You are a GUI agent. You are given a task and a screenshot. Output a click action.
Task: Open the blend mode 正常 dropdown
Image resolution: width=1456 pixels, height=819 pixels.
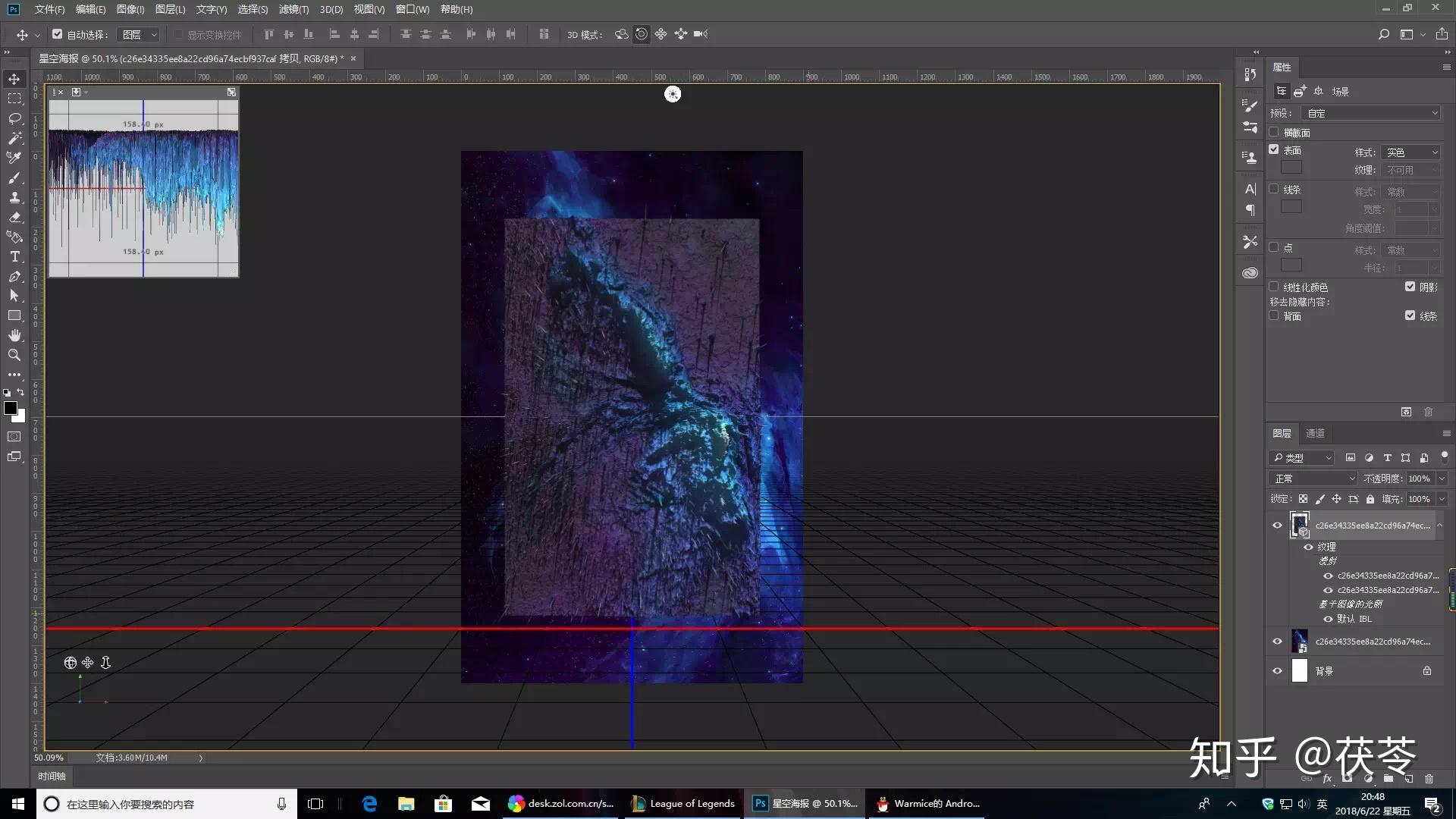tap(1313, 479)
